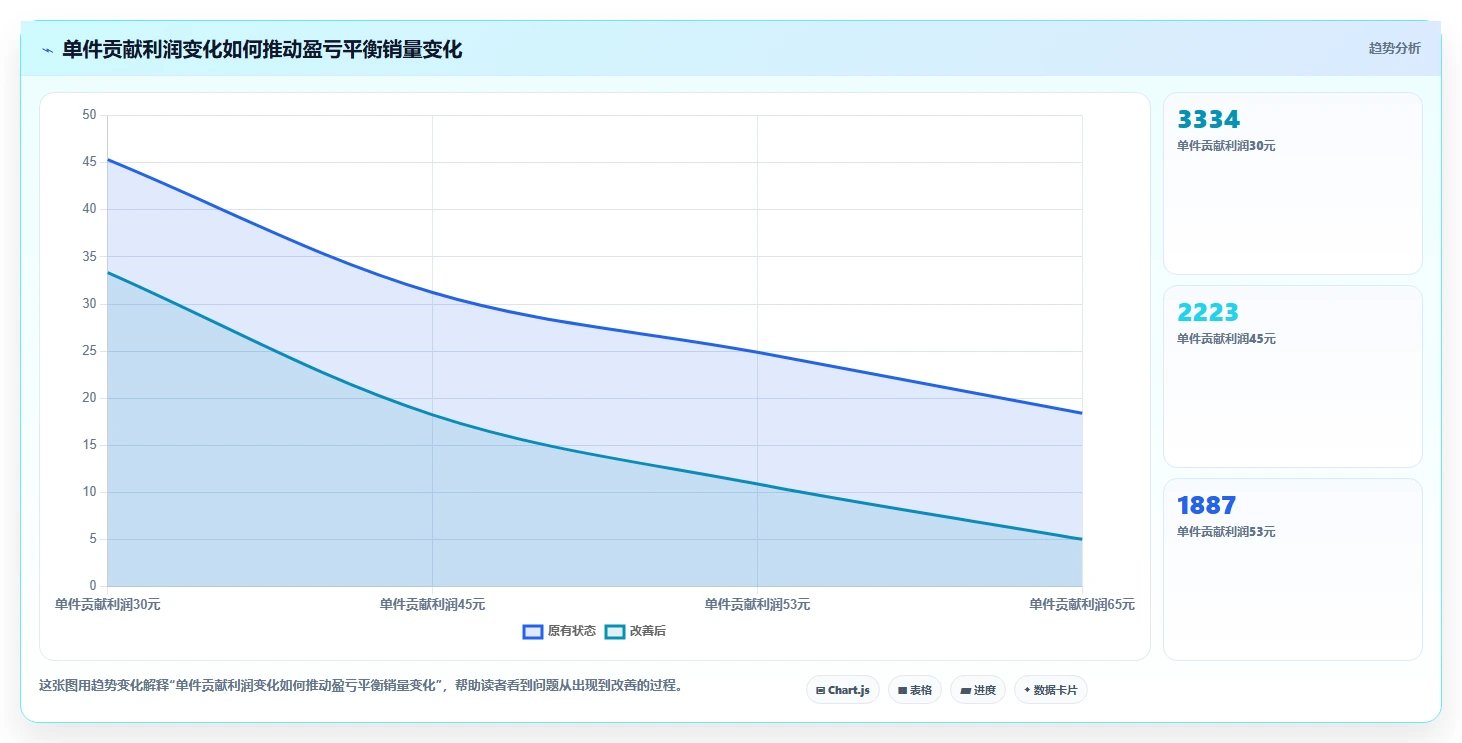The image size is (1462, 743).
Task: Click the 1887 value card
Action: (1292, 569)
